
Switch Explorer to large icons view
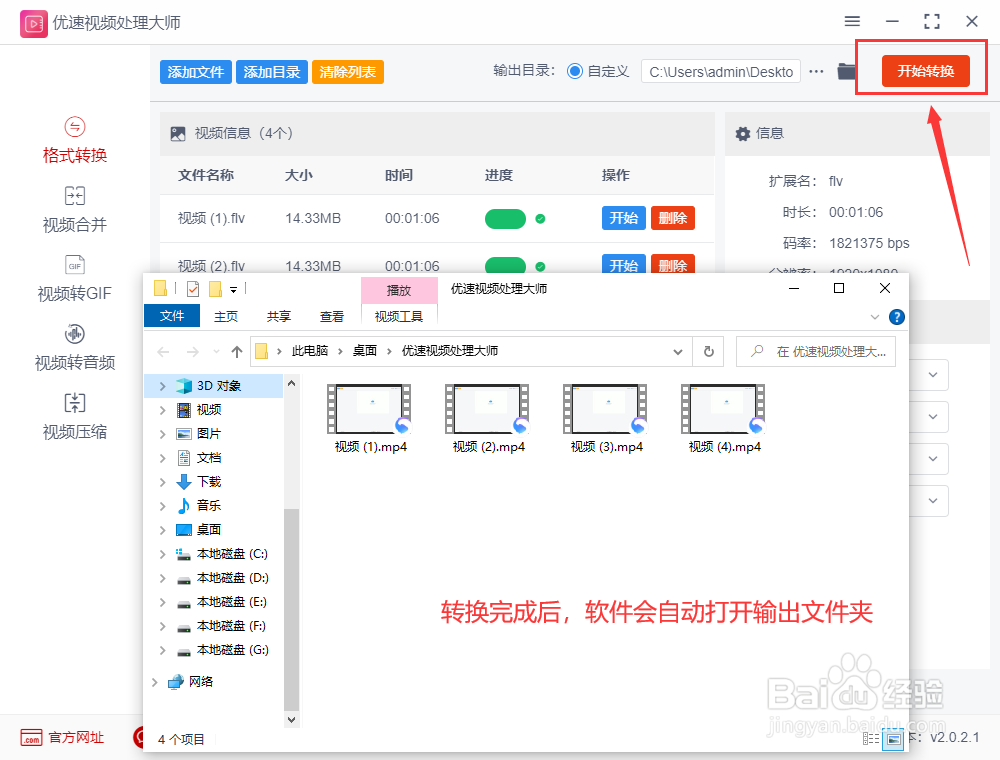pos(893,739)
